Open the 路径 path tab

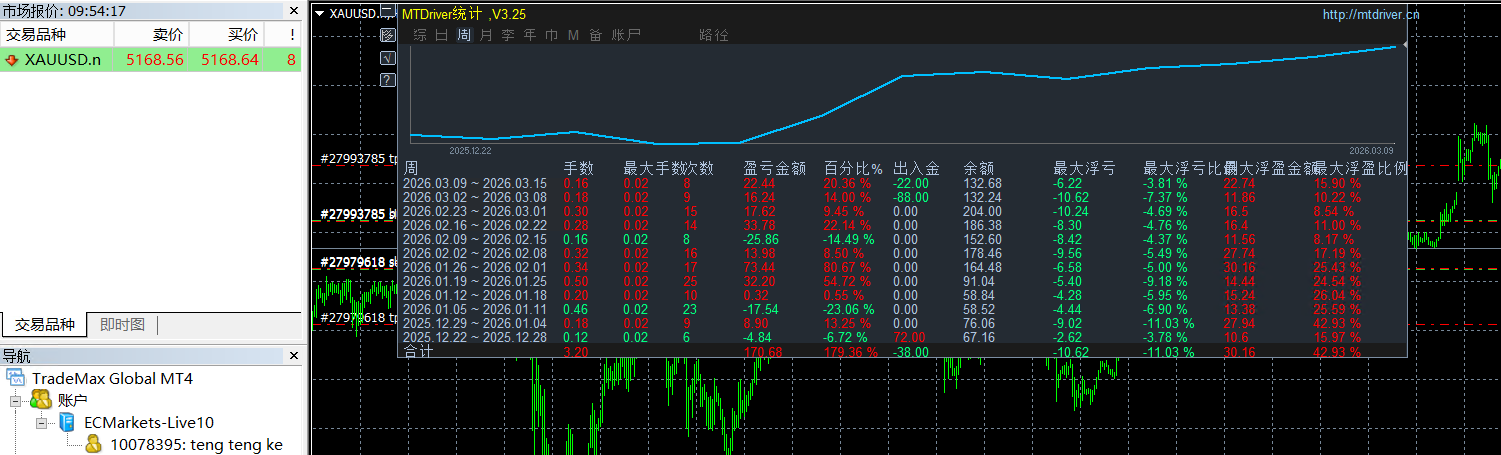(x=714, y=35)
